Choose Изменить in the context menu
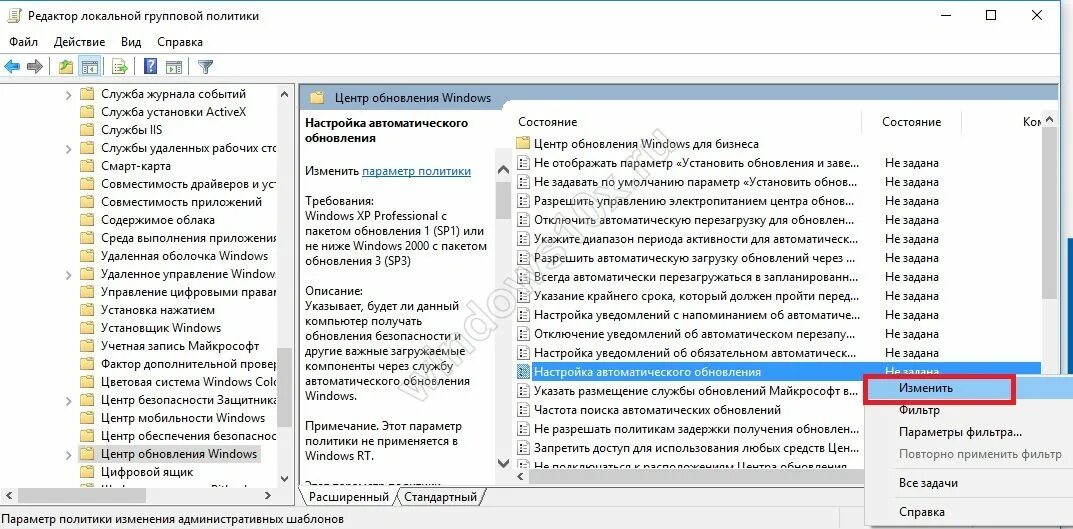1073x529 pixels. 926,387
